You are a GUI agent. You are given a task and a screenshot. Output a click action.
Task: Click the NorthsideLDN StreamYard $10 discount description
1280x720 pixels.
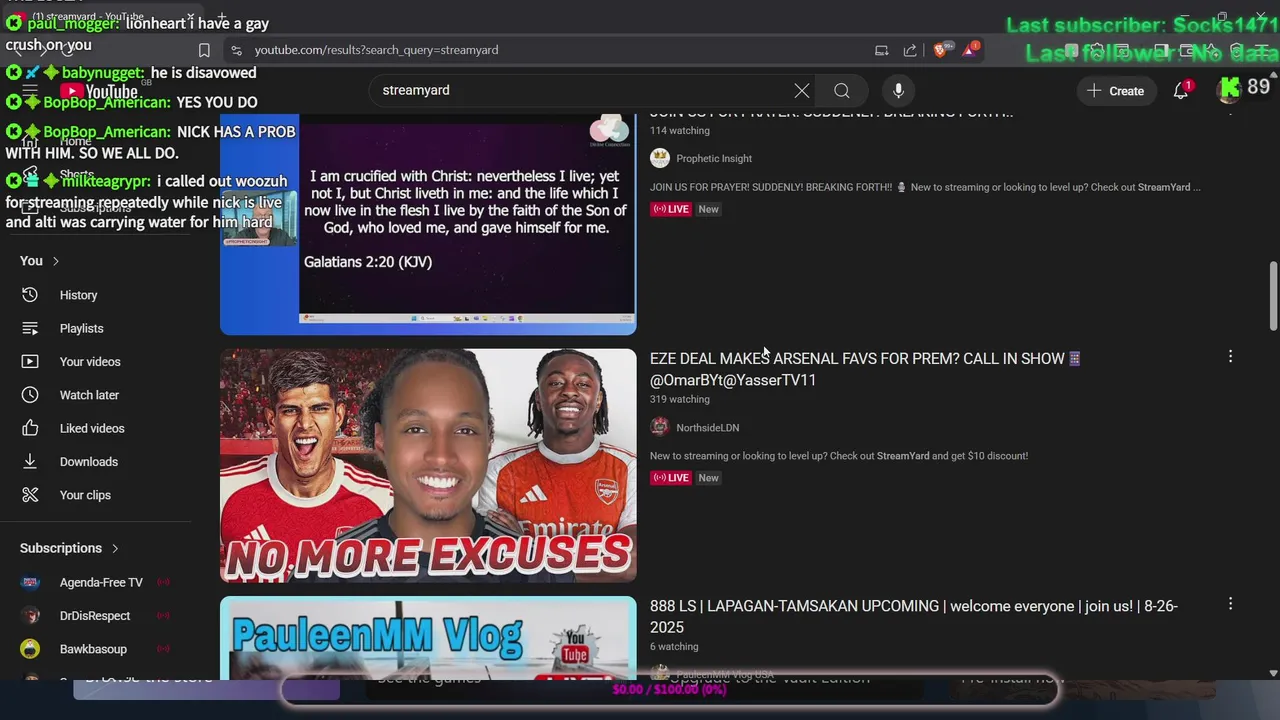tap(839, 456)
